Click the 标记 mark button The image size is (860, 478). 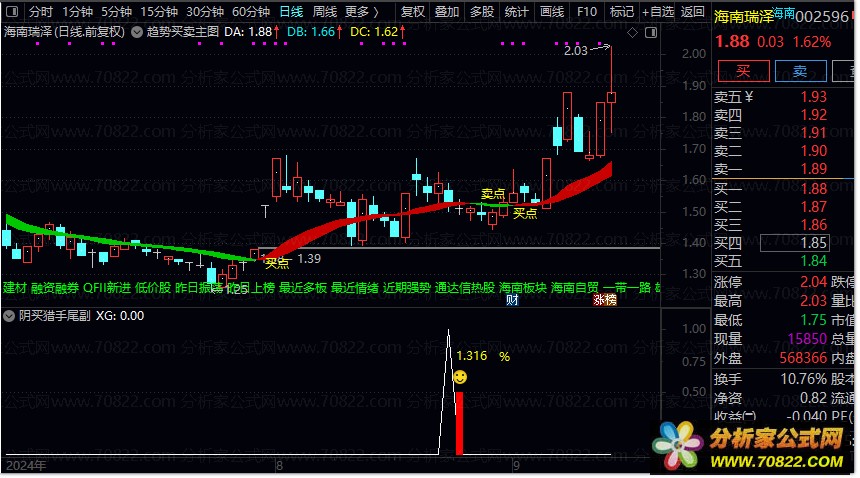coord(622,12)
